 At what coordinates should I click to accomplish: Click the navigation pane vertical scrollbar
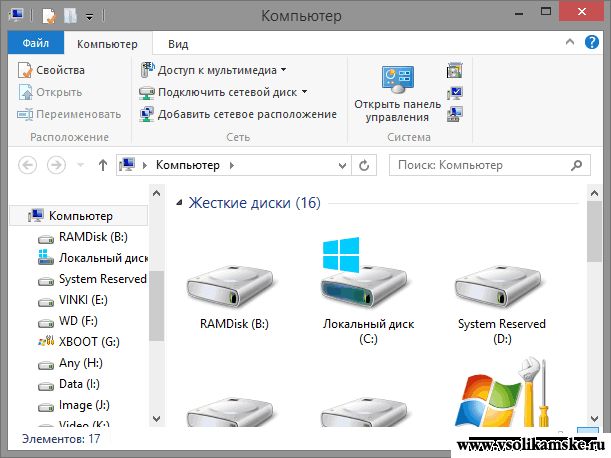point(155,310)
